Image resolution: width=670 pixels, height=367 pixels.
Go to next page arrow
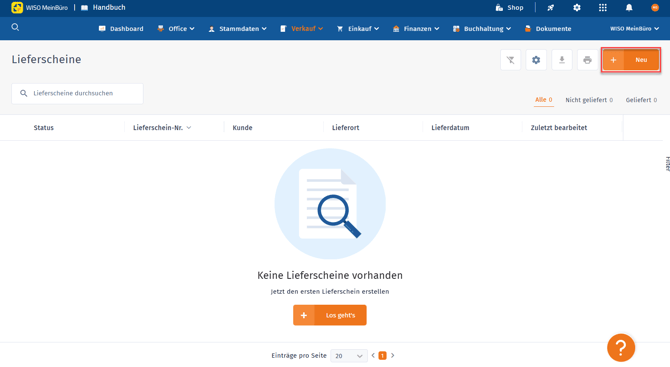click(x=392, y=355)
